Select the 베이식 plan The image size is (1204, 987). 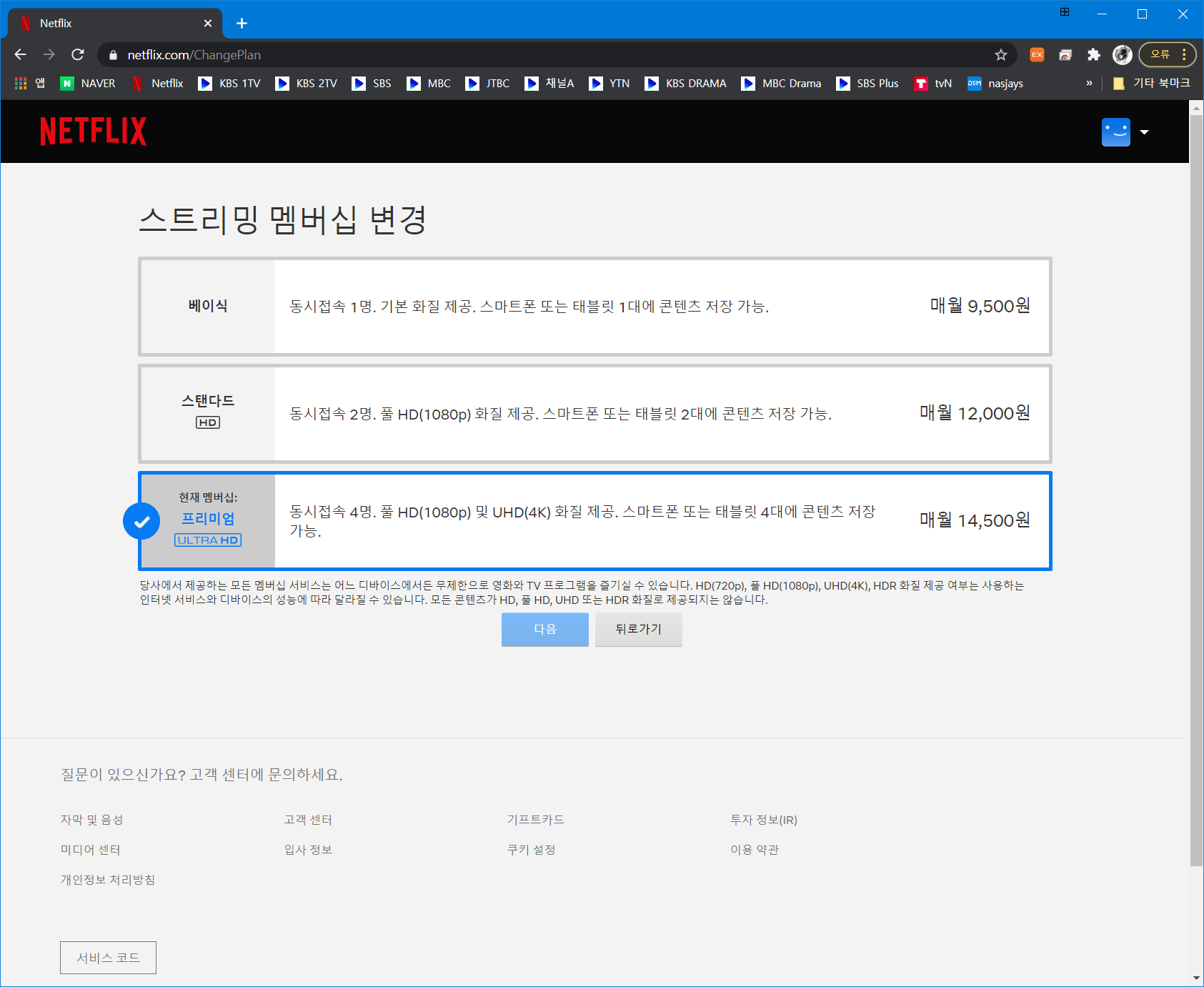pos(594,306)
